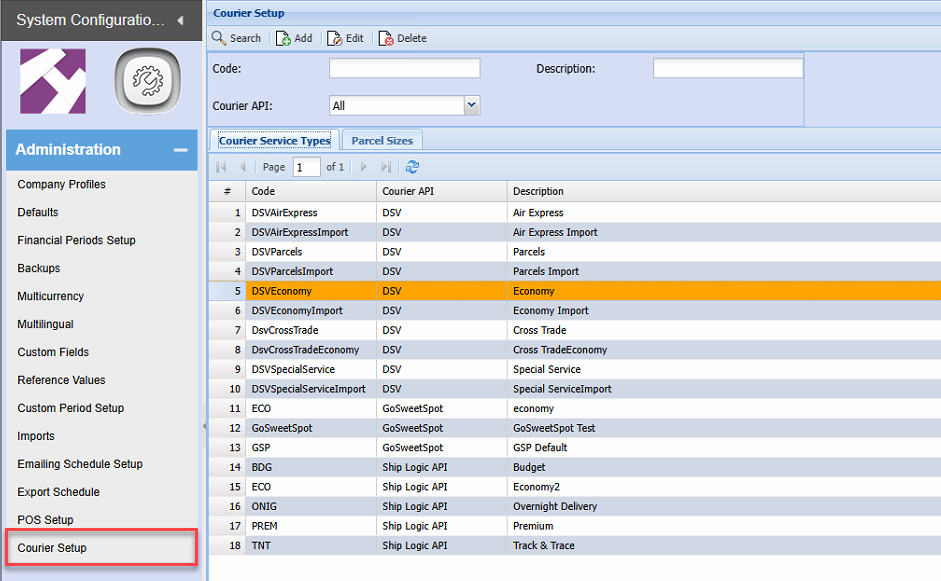Collapse the System Configuration sidebar panel
The image size is (941, 581).
click(180, 20)
